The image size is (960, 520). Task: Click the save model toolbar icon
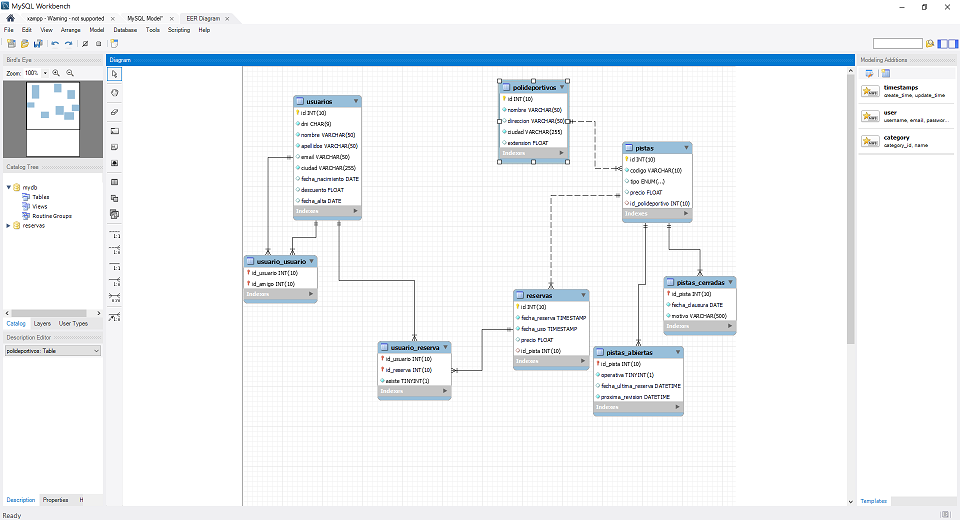tap(38, 44)
